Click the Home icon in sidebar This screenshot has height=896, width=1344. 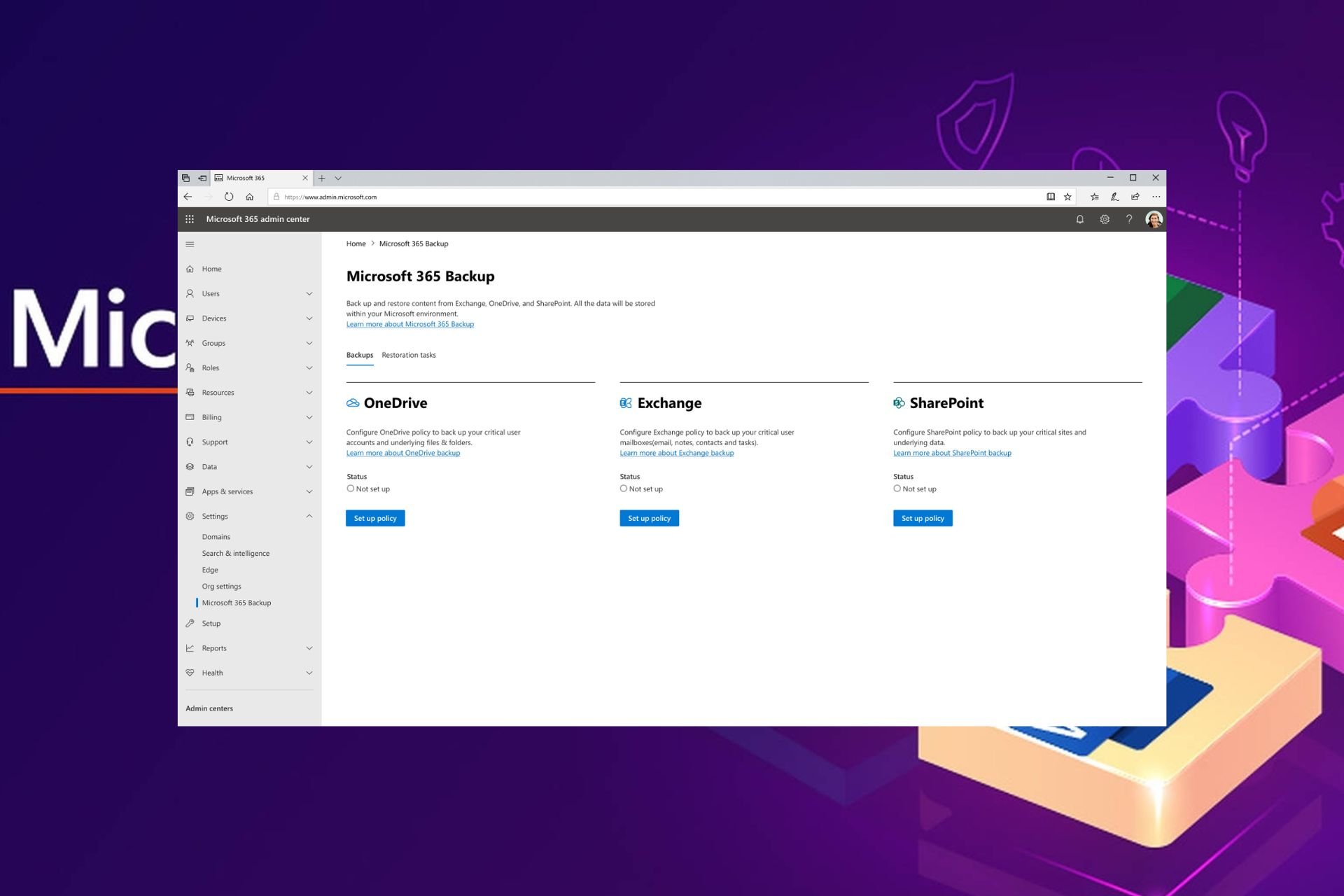(x=190, y=269)
